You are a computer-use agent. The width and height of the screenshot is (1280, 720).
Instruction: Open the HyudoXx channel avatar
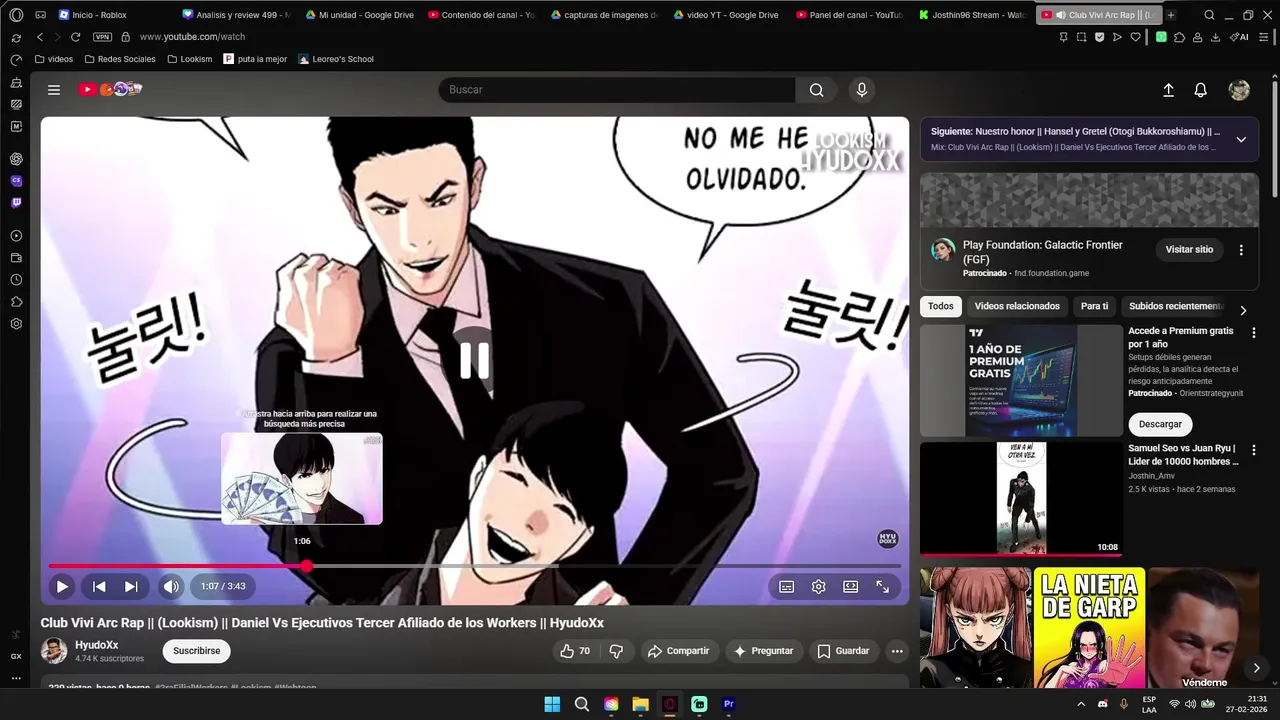tap(54, 651)
